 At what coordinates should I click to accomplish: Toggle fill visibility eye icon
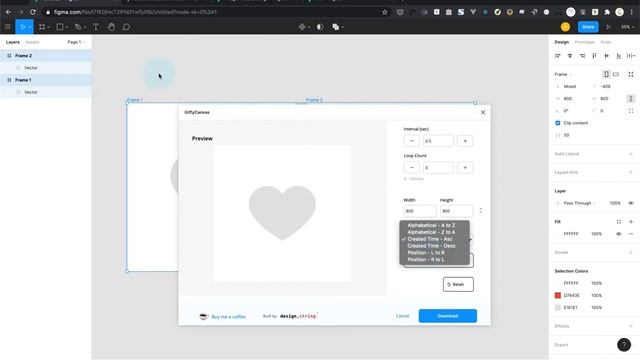pos(618,234)
